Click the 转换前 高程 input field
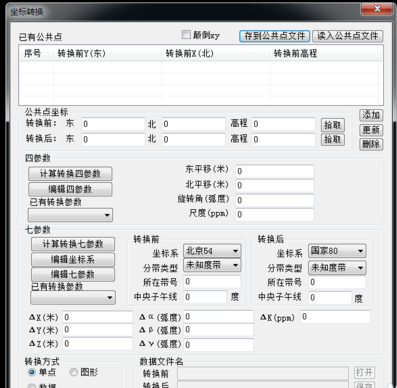This screenshot has width=397, height=388. click(283, 124)
